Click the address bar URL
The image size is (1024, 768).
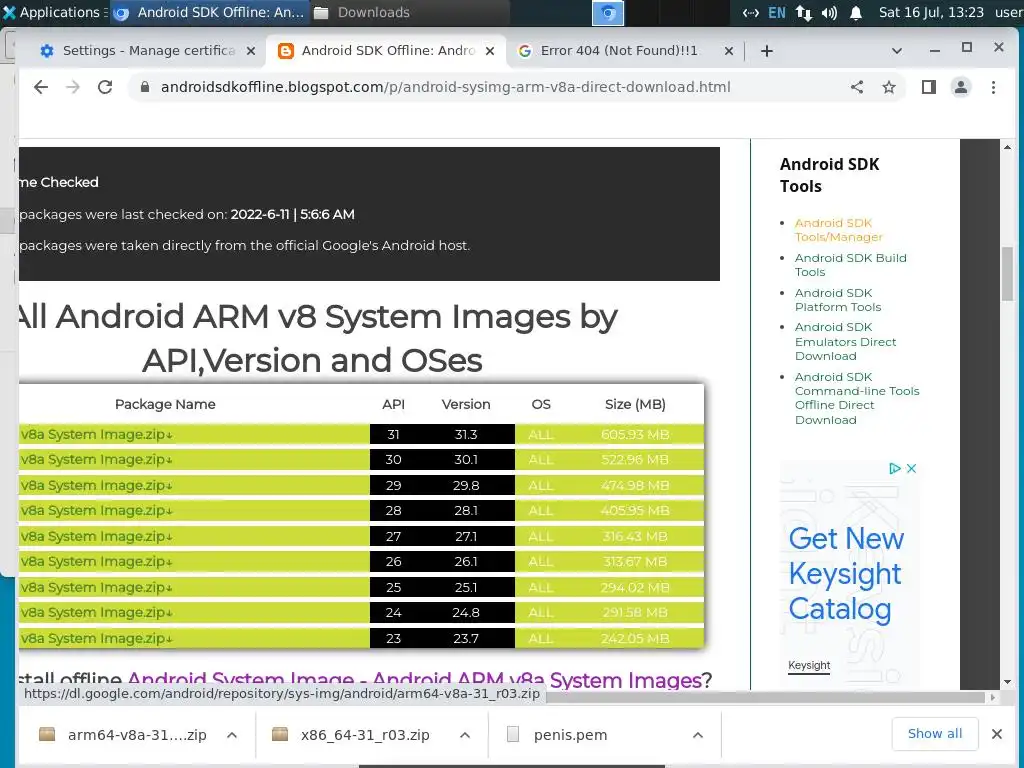coord(445,87)
